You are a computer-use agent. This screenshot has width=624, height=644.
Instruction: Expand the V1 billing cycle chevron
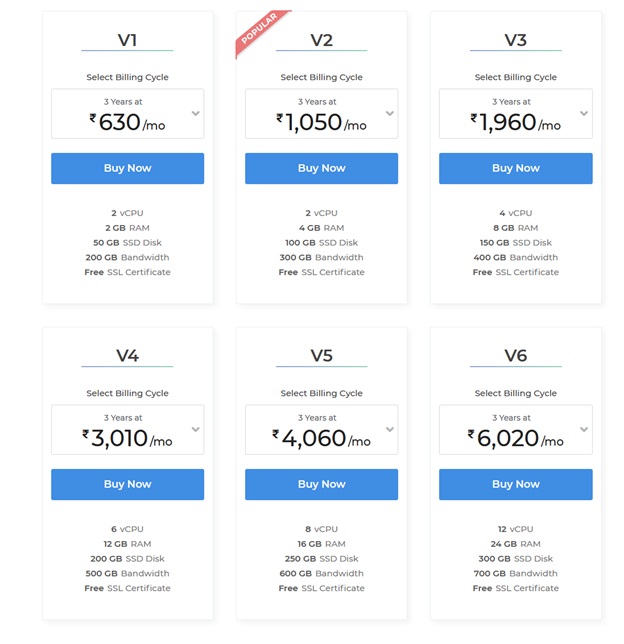(196, 113)
